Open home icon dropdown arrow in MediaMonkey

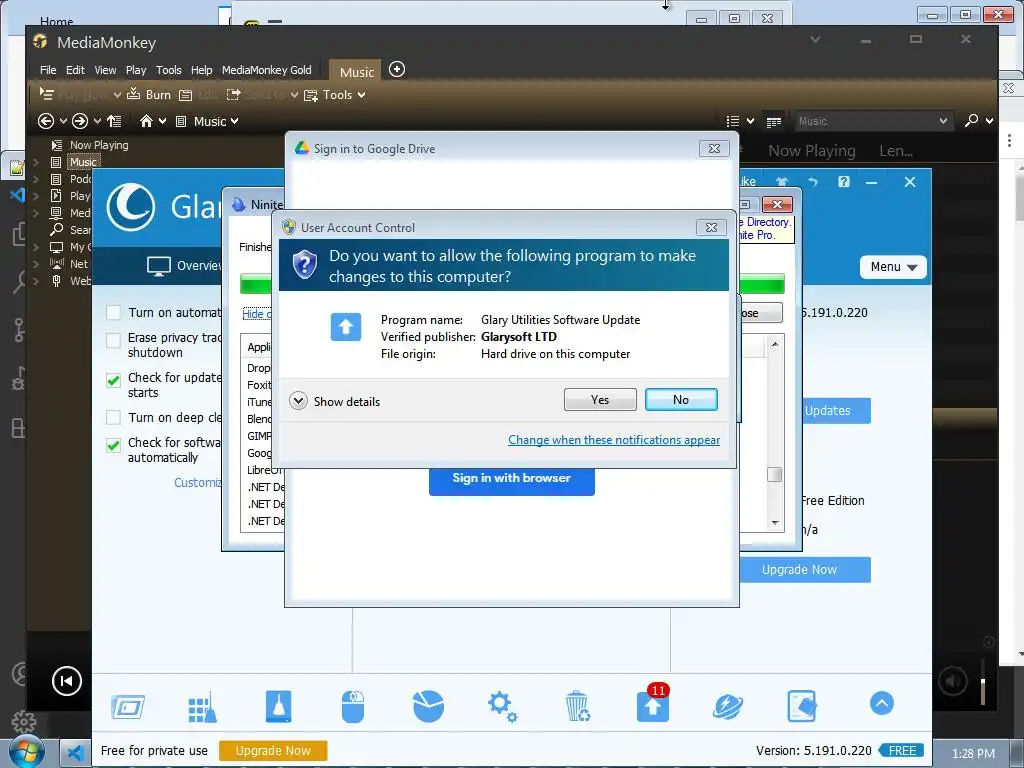pyautogui.click(x=162, y=121)
